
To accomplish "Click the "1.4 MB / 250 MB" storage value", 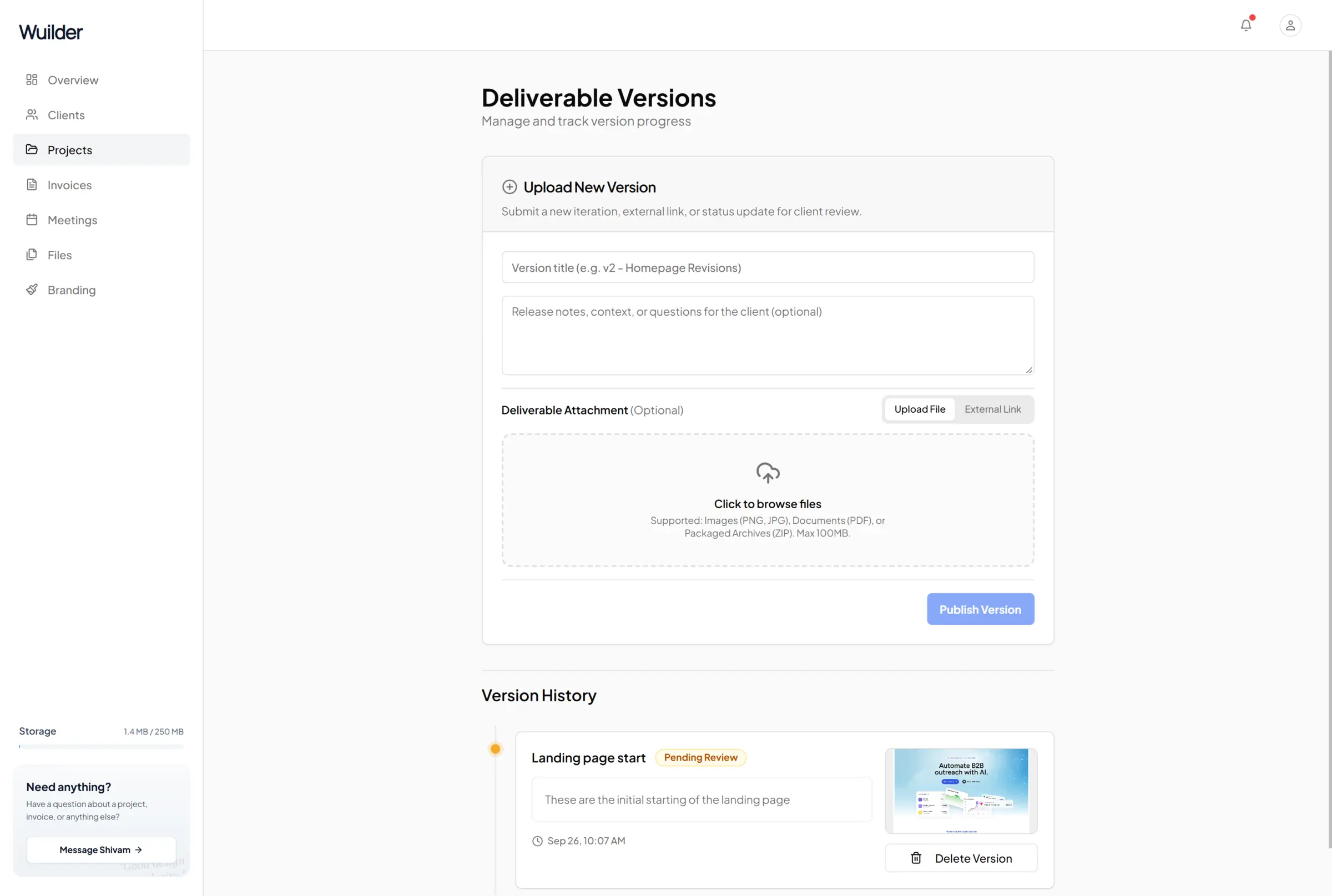I will (153, 731).
